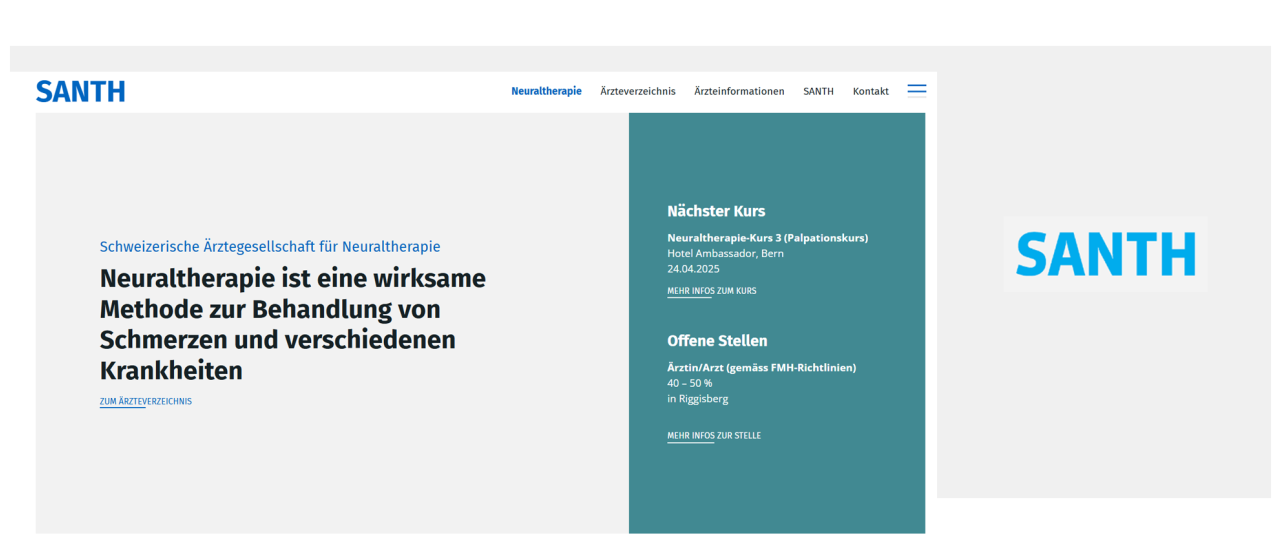Screen dimensions: 1280x544
Task: Open Ärzteverzeichnis from the top navigation
Action: click(637, 91)
